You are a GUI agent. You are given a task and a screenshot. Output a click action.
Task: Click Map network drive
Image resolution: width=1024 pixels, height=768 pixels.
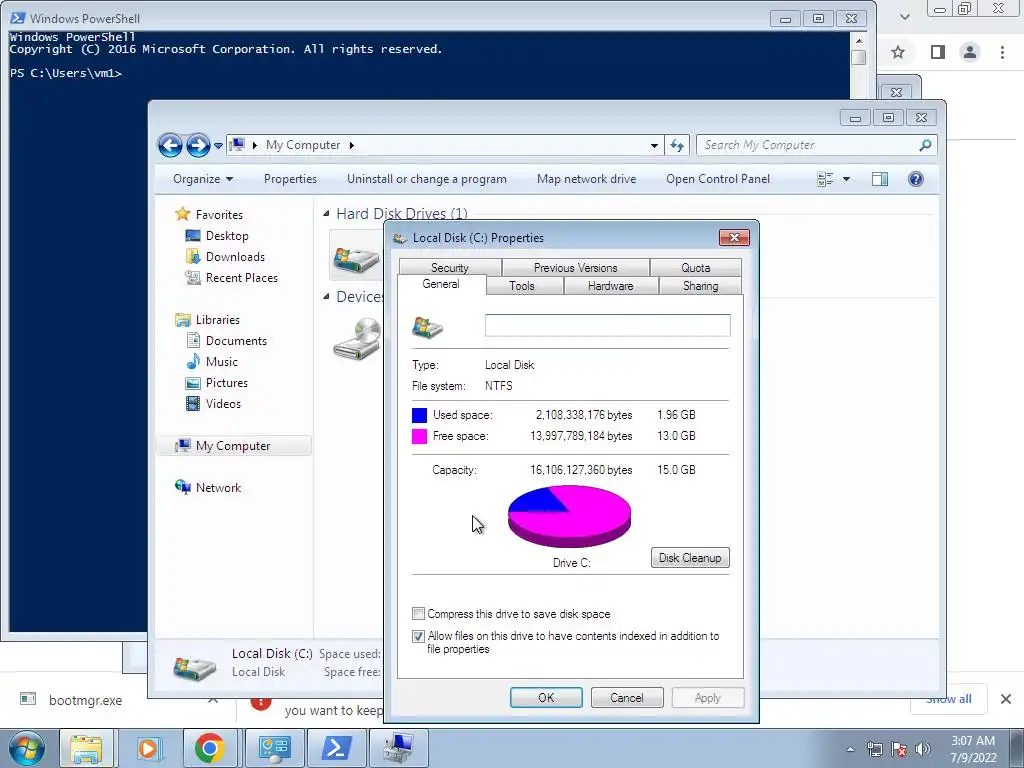pos(586,179)
